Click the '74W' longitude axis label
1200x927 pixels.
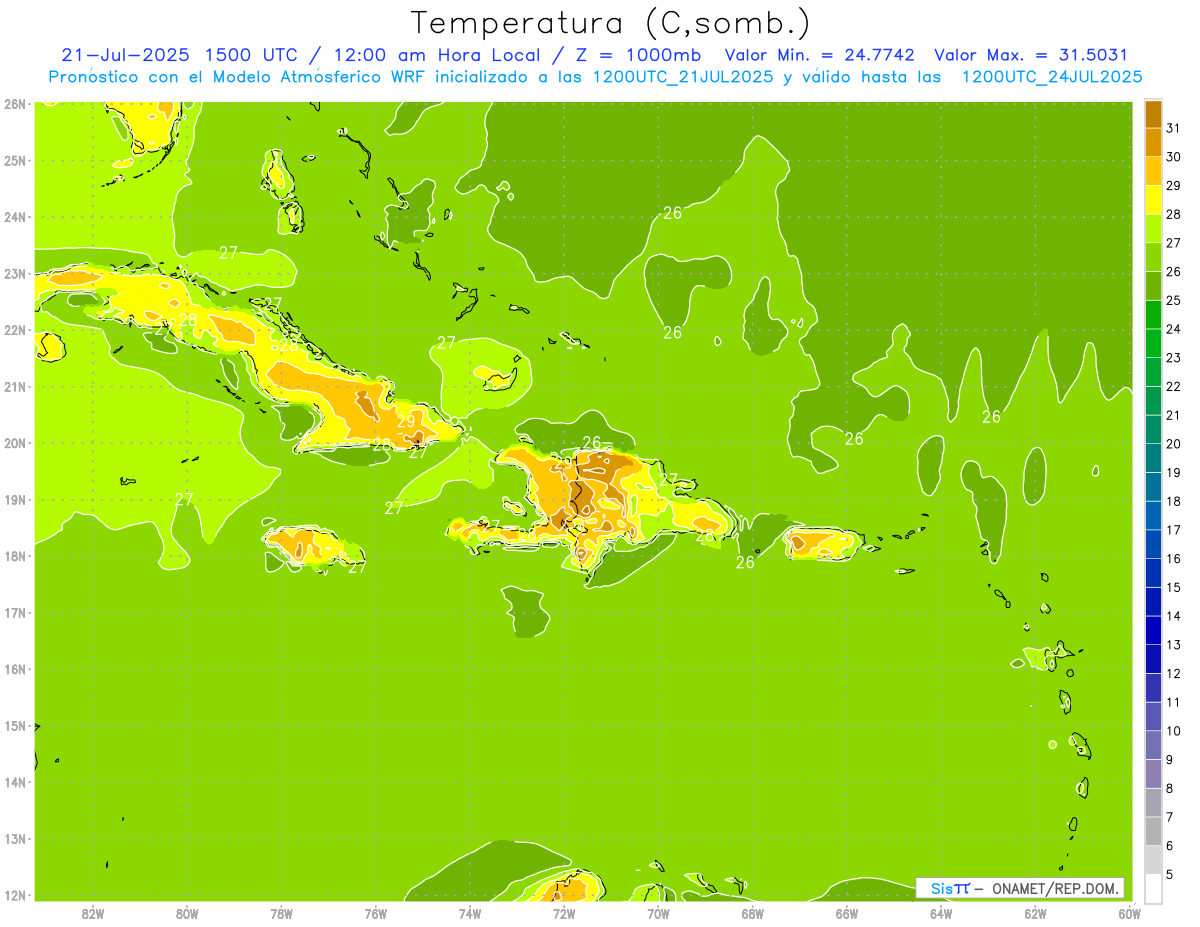(469, 913)
